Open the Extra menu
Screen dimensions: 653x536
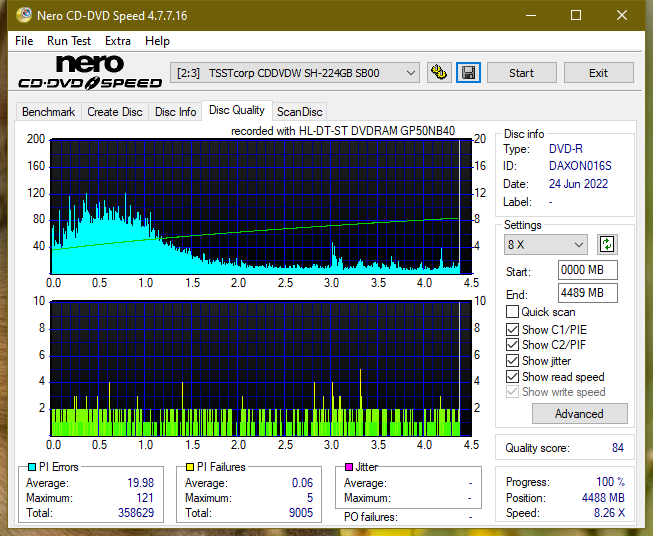coord(118,41)
